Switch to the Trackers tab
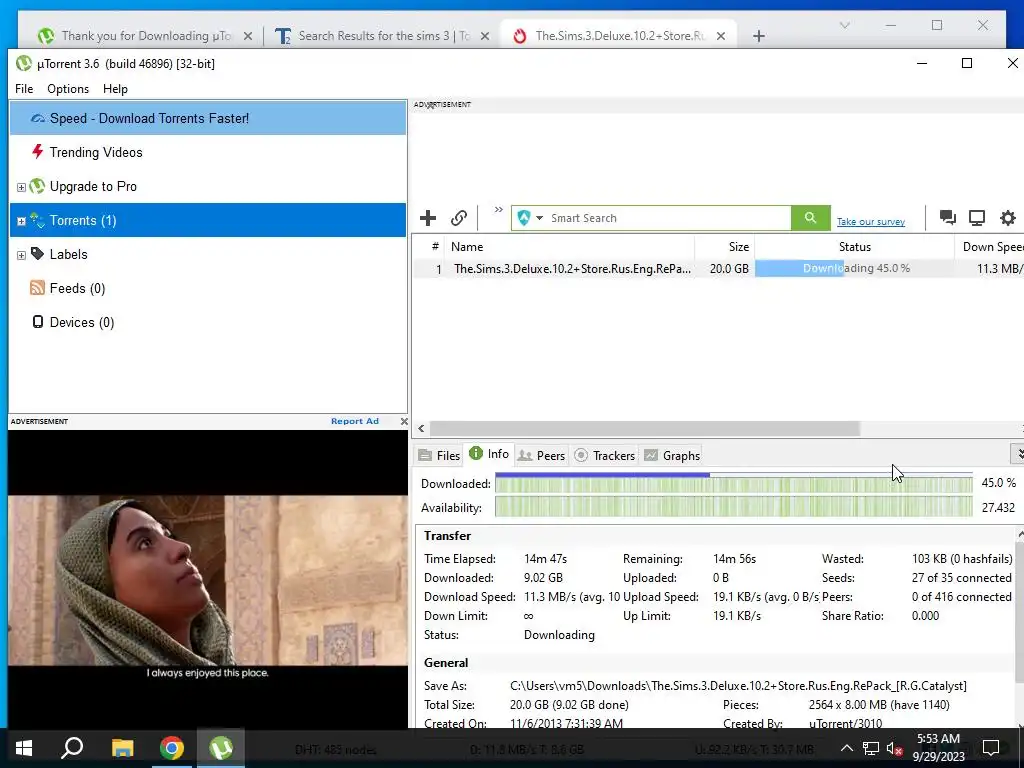Viewport: 1024px width, 768px height. [604, 455]
